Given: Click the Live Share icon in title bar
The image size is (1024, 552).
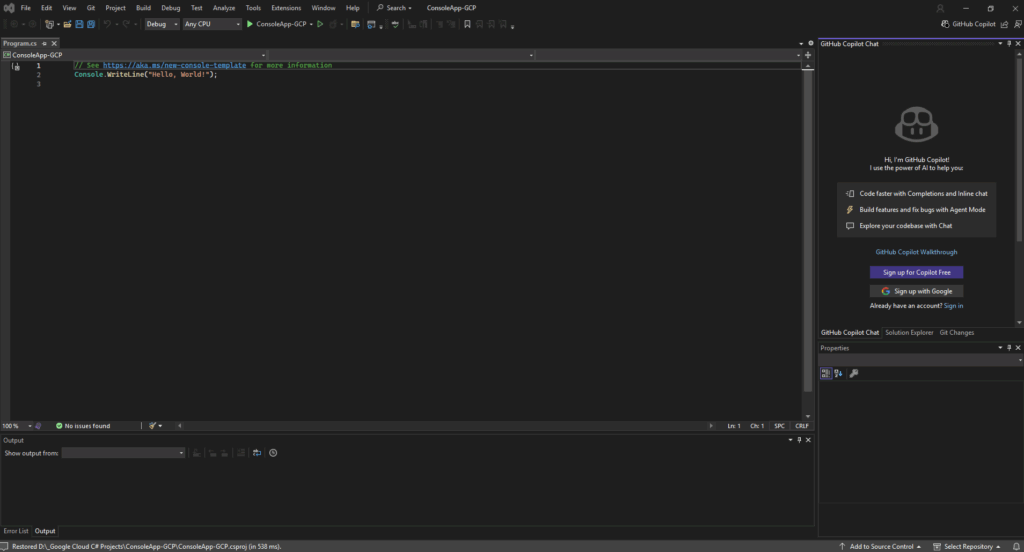Looking at the screenshot, I should (1004, 24).
